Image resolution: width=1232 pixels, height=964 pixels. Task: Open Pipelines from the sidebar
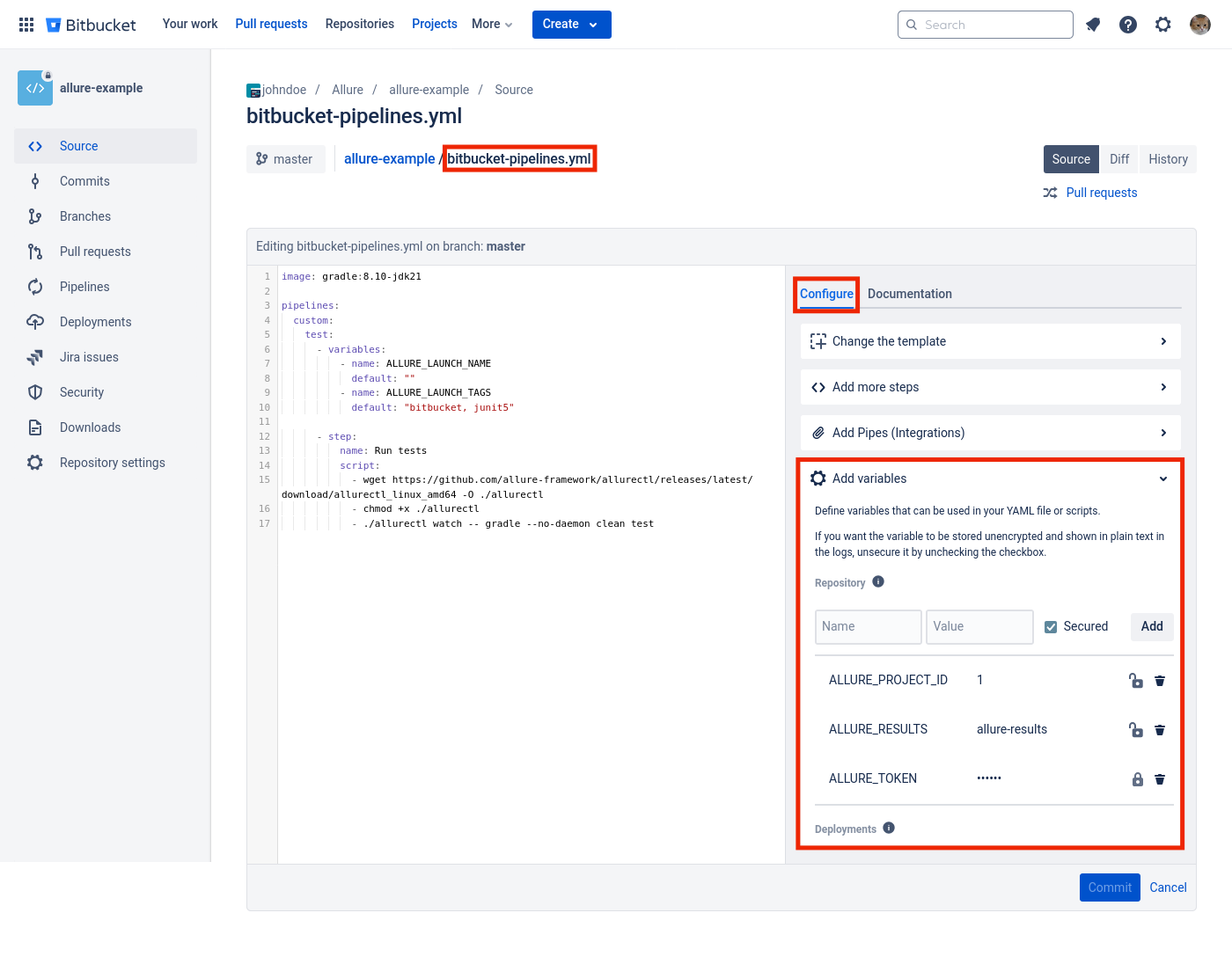click(x=84, y=286)
